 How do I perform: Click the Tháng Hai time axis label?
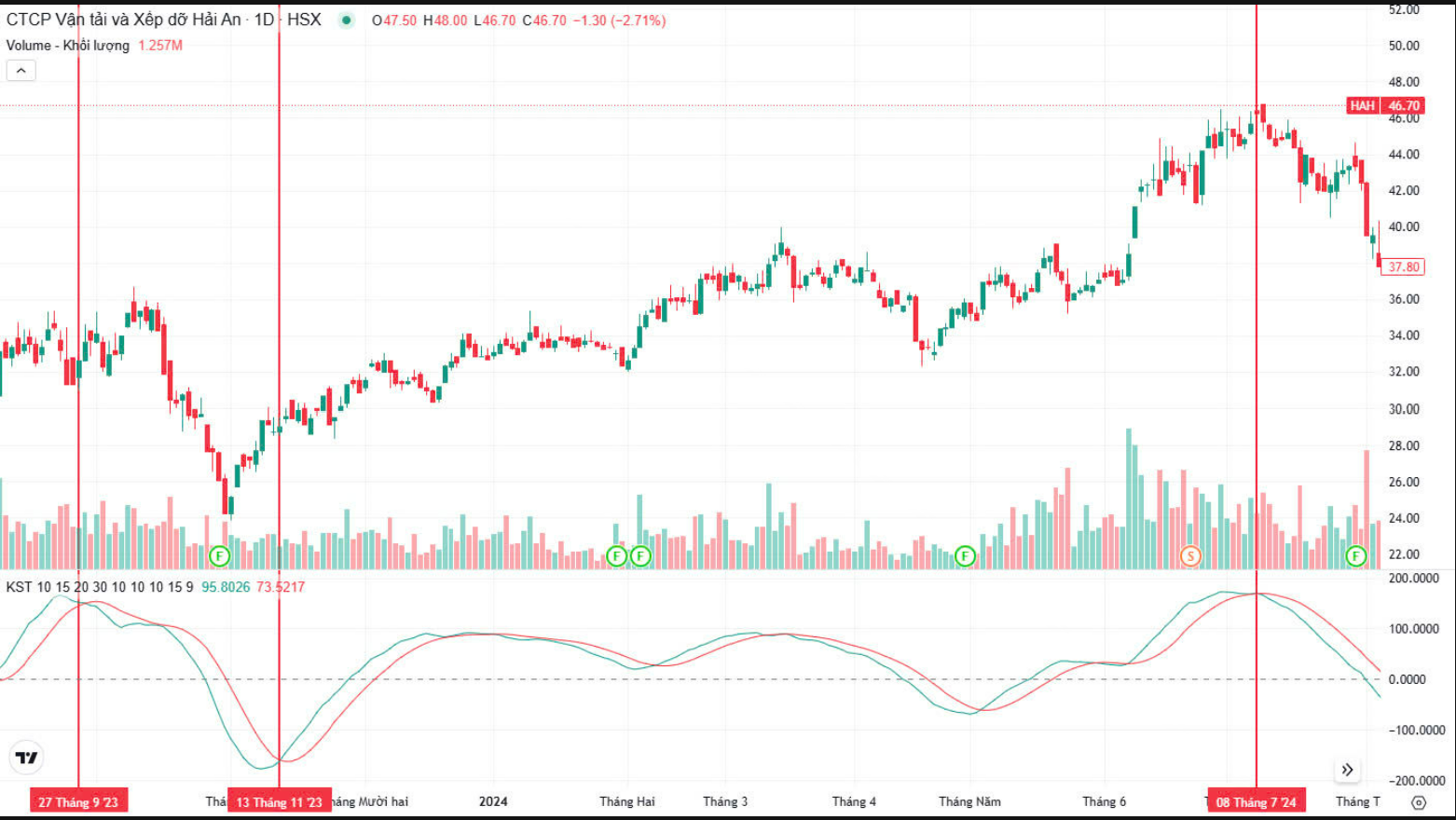click(x=627, y=801)
